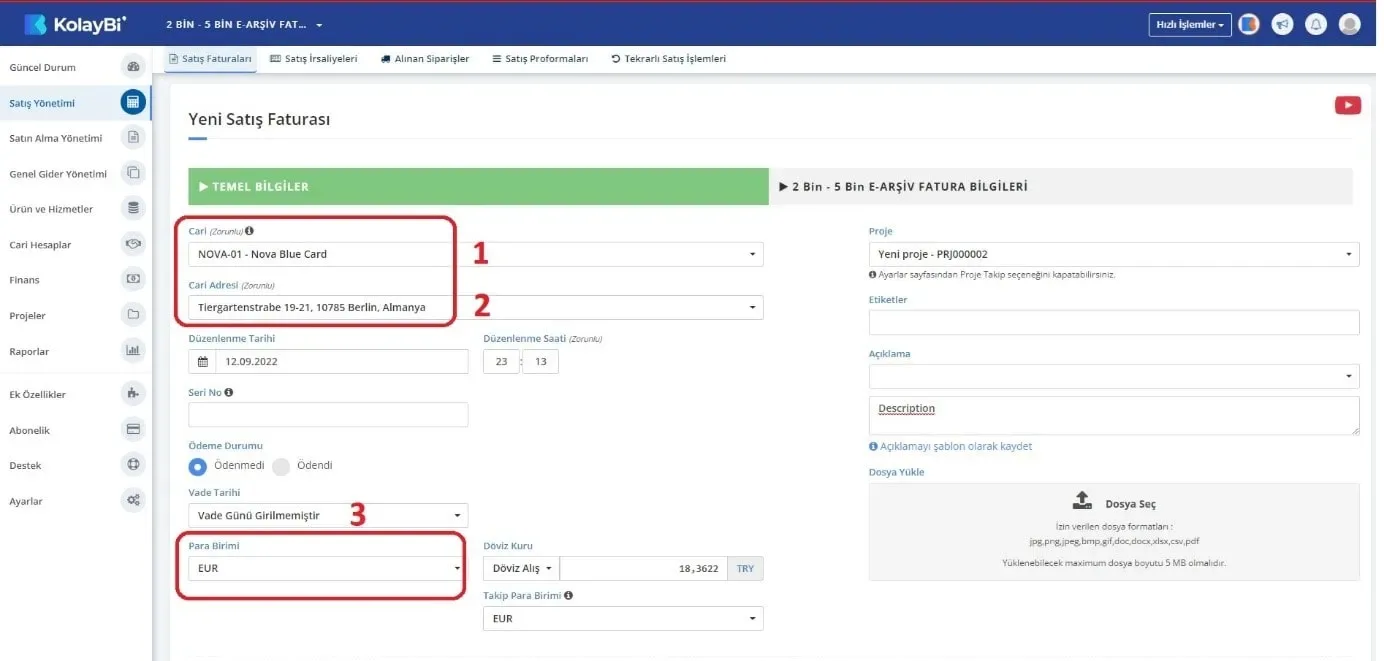Open Ürün ve Hizmetler stack icon
1384x661 pixels.
pos(133,208)
